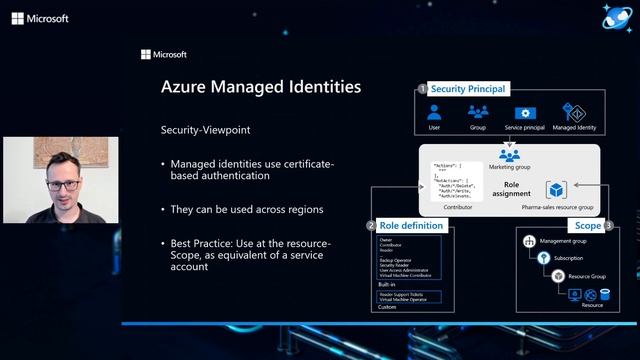This screenshot has height=360, width=640.
Task: Click the Security-Viewpoint subtitle
Action: [x=205, y=130]
